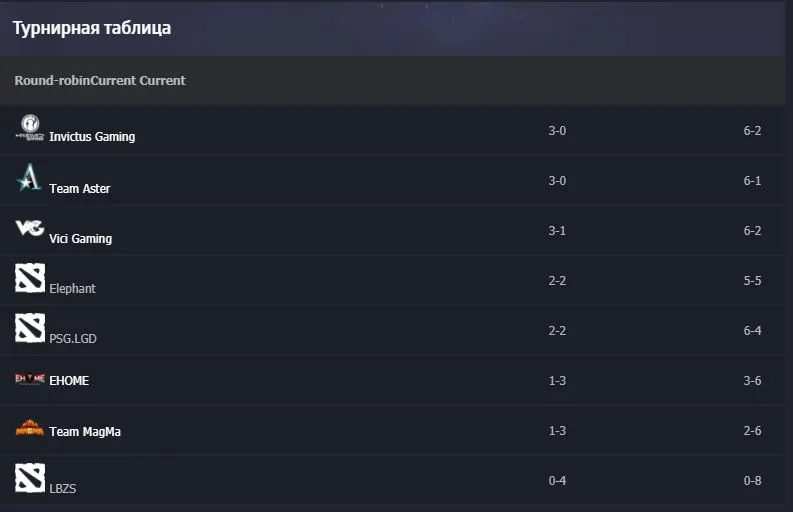Click the Турнирная таблица heading
Viewport: 793px width, 512px height.
click(x=92, y=28)
